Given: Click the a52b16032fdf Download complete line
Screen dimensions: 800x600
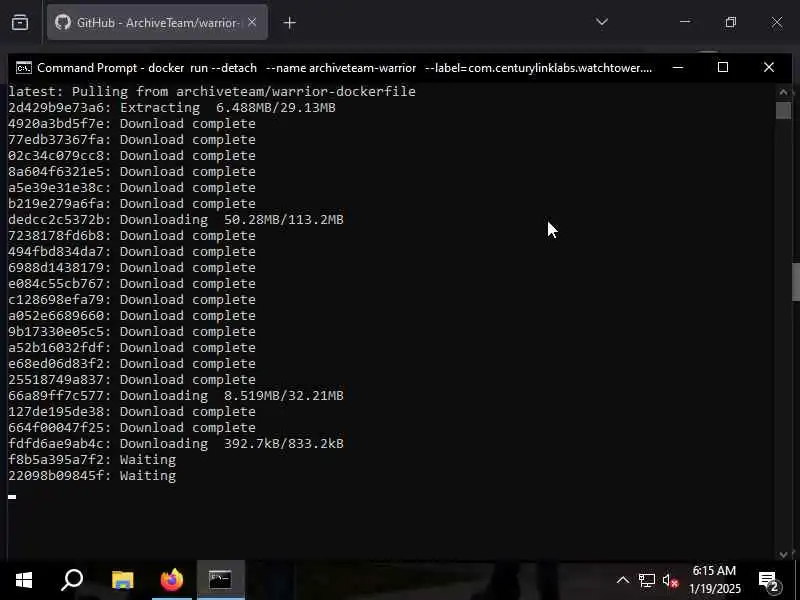Looking at the screenshot, I should click(132, 347).
